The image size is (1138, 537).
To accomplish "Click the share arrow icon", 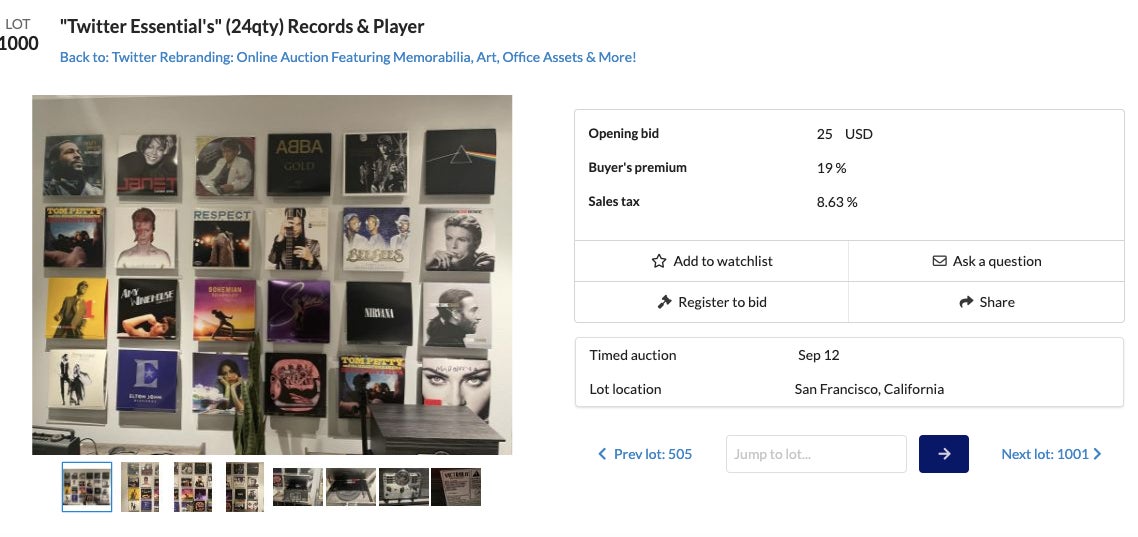I will (966, 302).
